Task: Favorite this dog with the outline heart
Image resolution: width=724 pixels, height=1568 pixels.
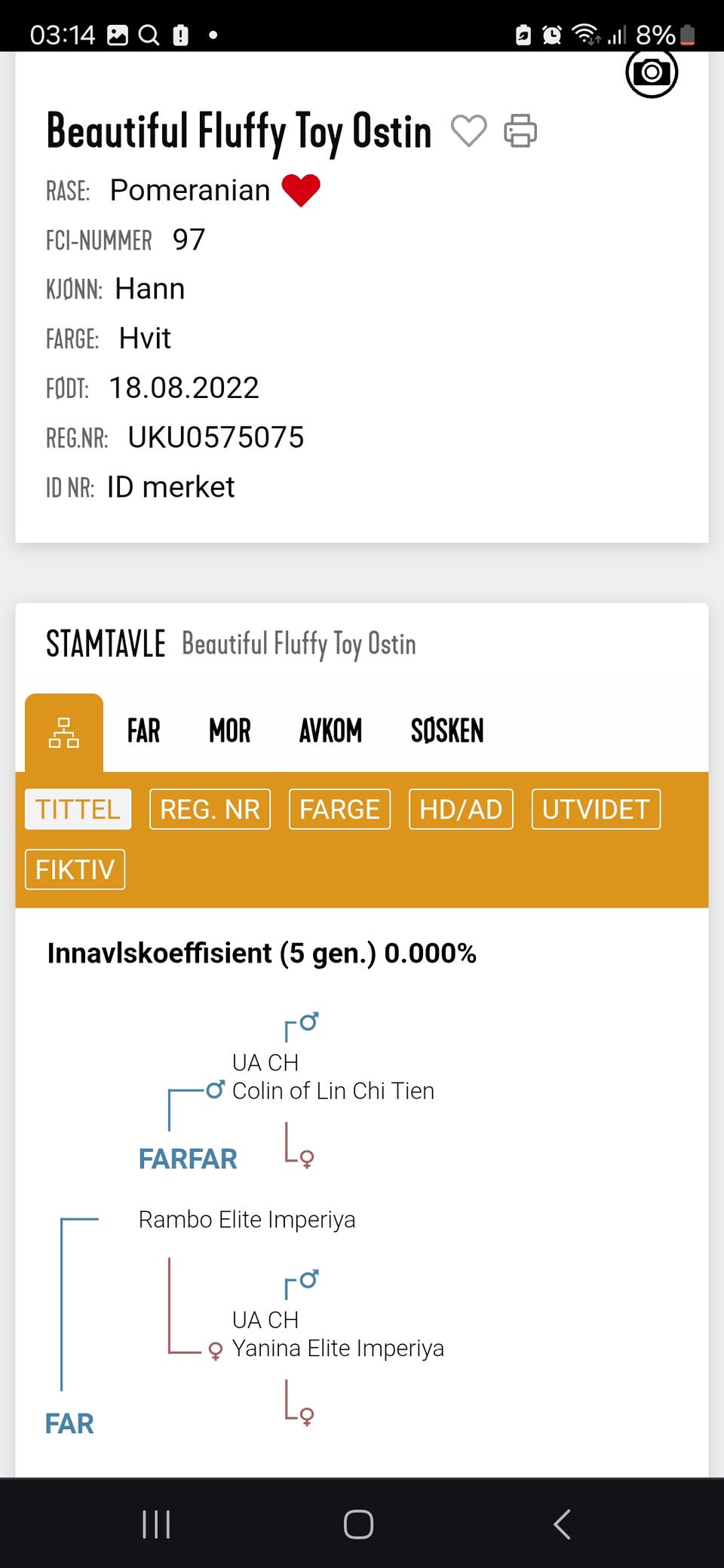Action: tap(468, 130)
